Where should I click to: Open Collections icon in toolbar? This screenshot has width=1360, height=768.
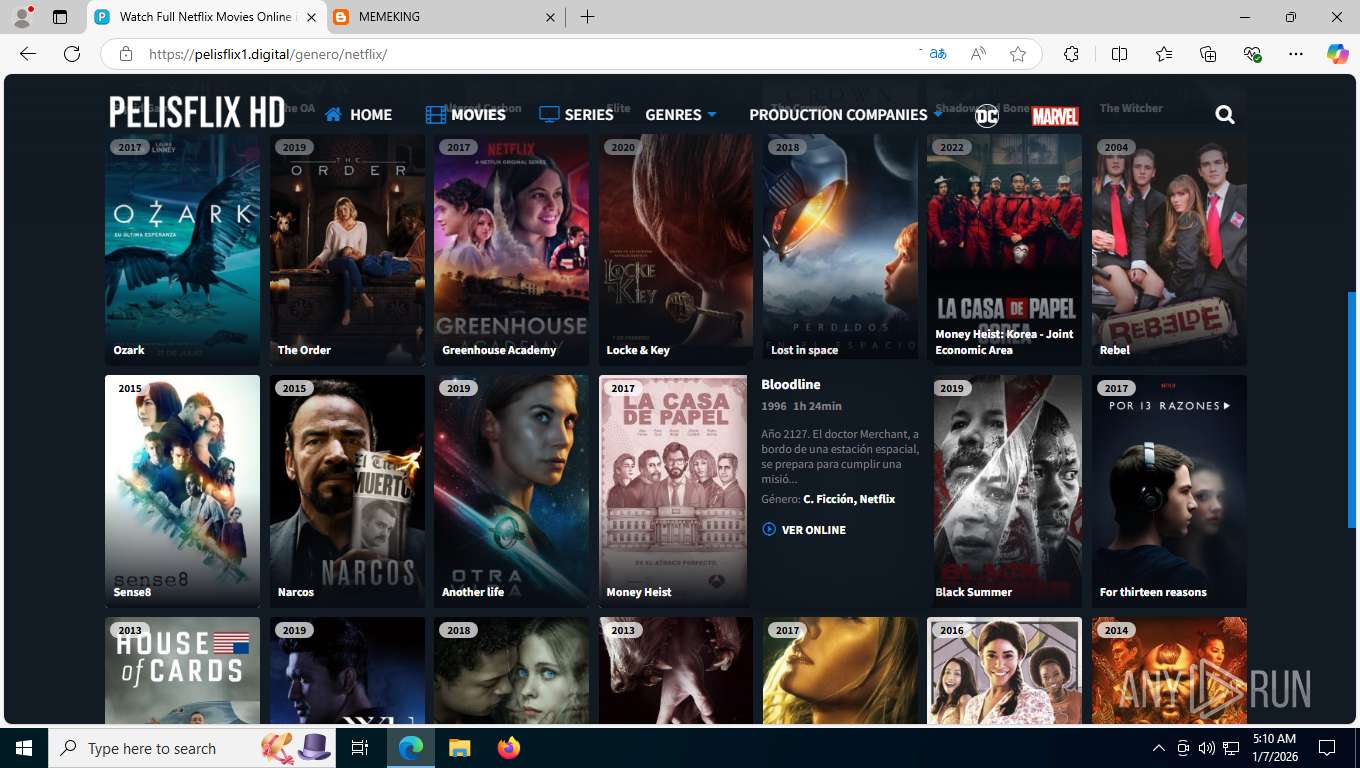pyautogui.click(x=1208, y=54)
